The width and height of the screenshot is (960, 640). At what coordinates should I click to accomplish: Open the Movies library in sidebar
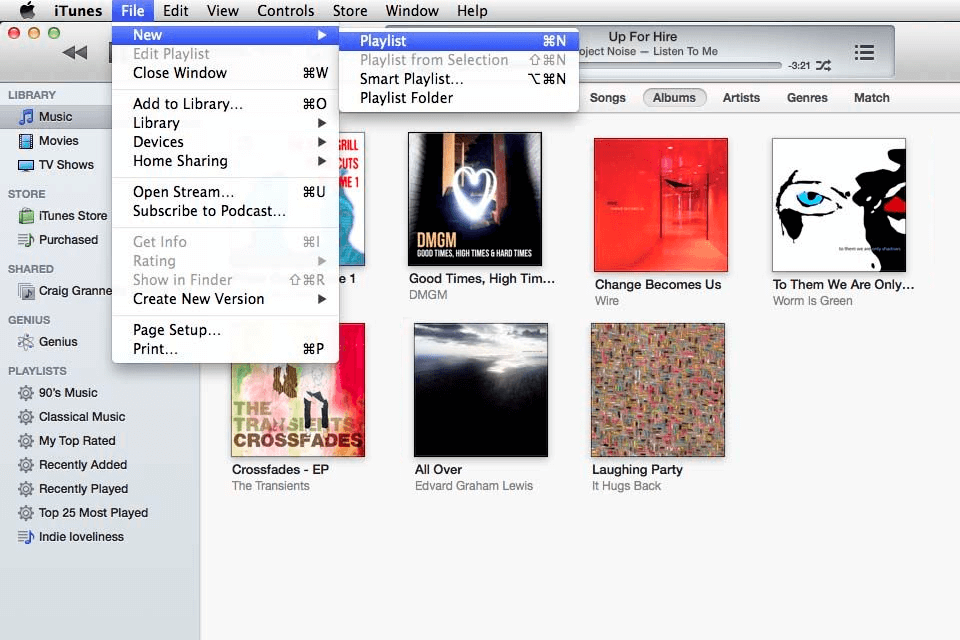[58, 141]
